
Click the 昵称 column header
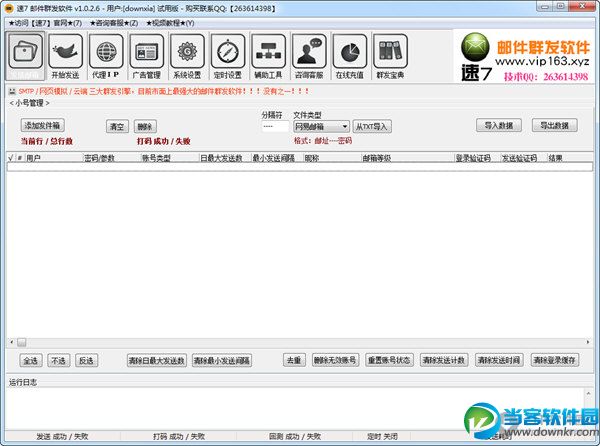coord(332,158)
